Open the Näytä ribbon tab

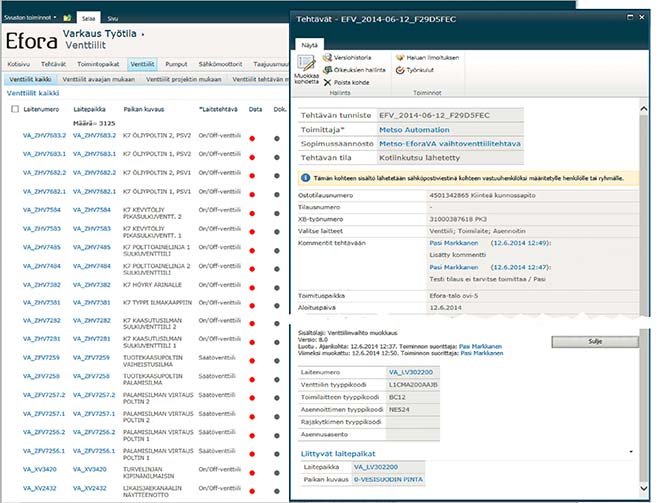point(309,45)
